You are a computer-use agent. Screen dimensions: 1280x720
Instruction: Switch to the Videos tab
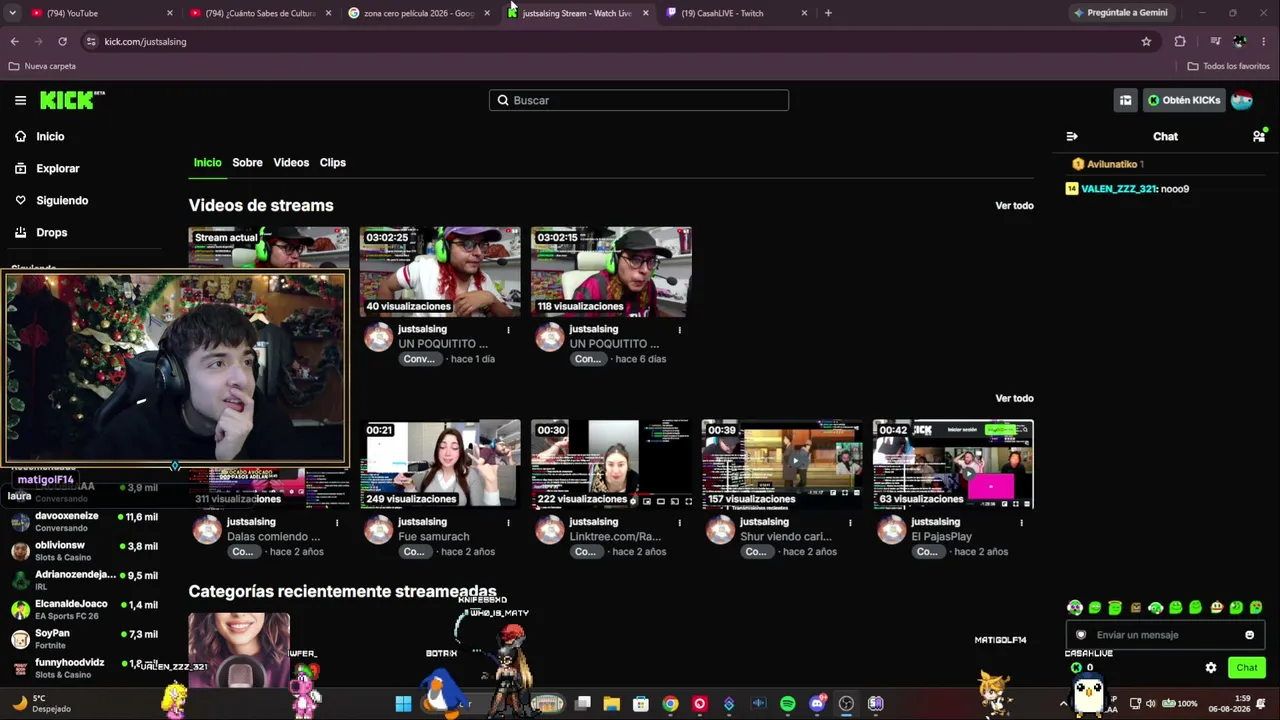[x=291, y=162]
